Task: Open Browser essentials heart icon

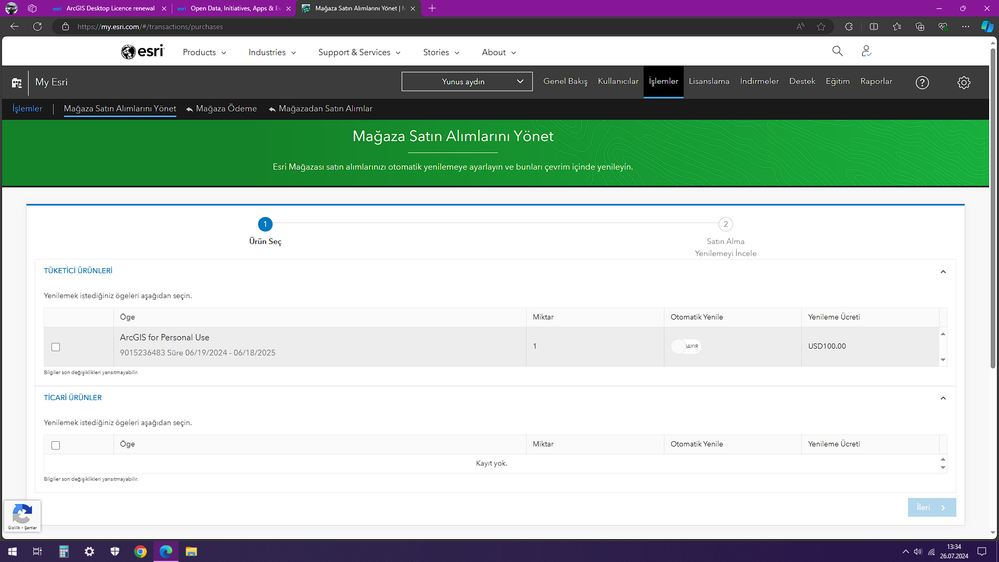Action: [x=943, y=27]
